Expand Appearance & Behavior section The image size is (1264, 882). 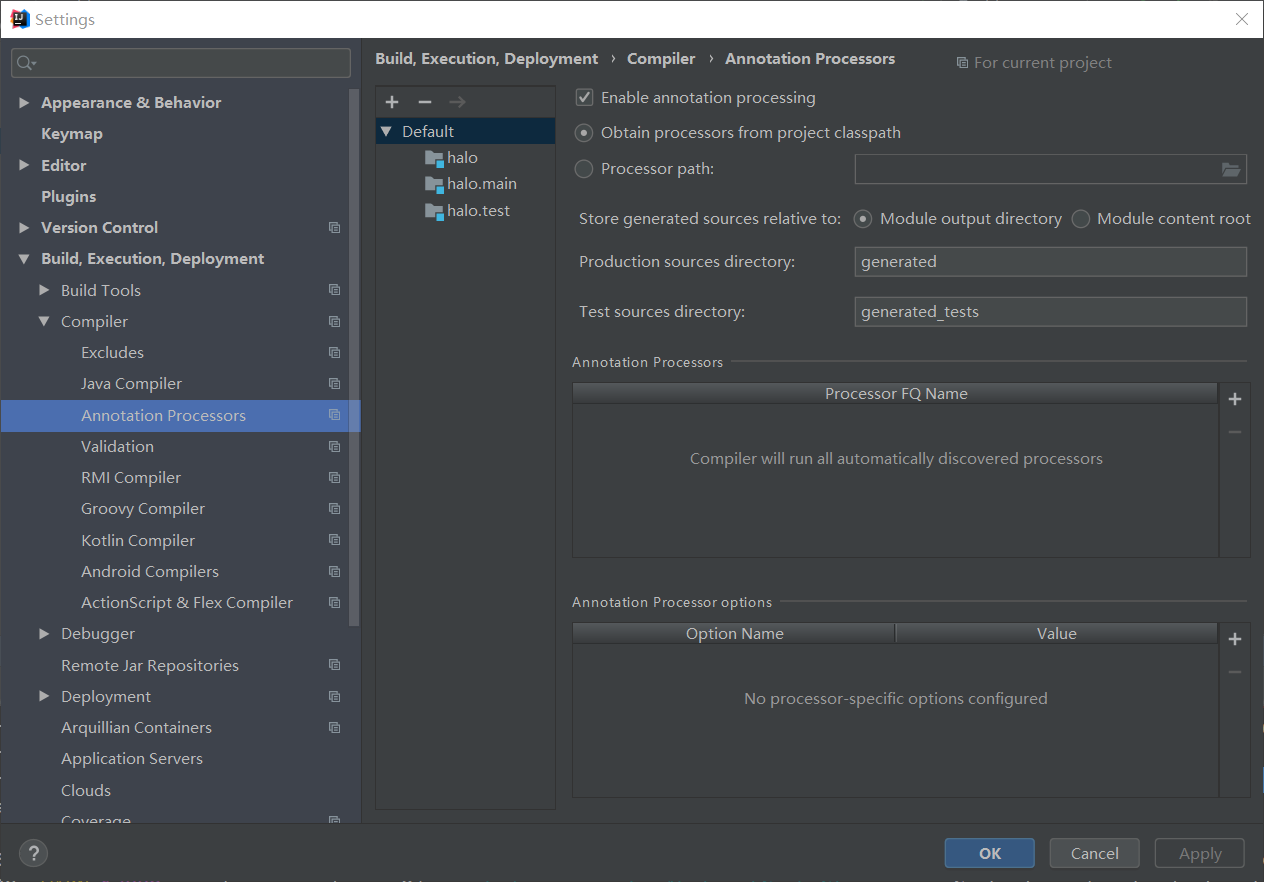(24, 103)
